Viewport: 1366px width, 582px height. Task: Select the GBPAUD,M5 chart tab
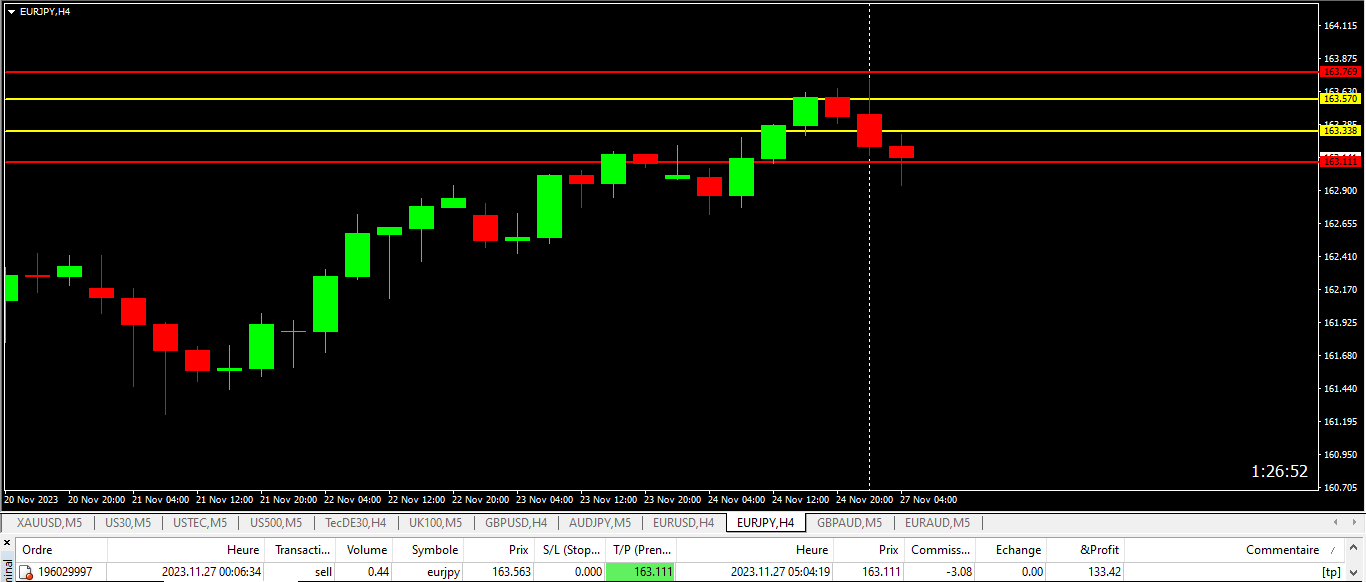point(849,522)
